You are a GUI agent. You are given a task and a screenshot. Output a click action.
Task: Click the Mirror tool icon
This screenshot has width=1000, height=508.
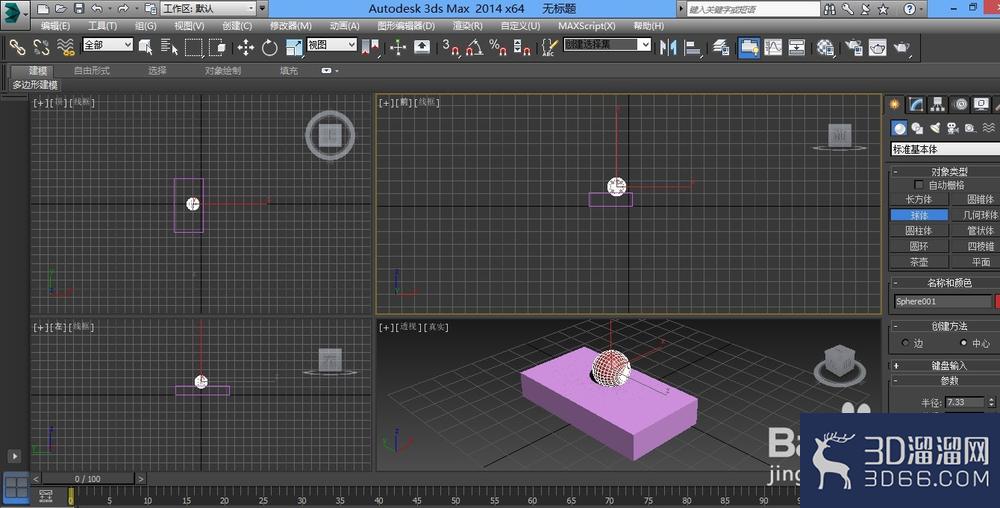pos(668,47)
